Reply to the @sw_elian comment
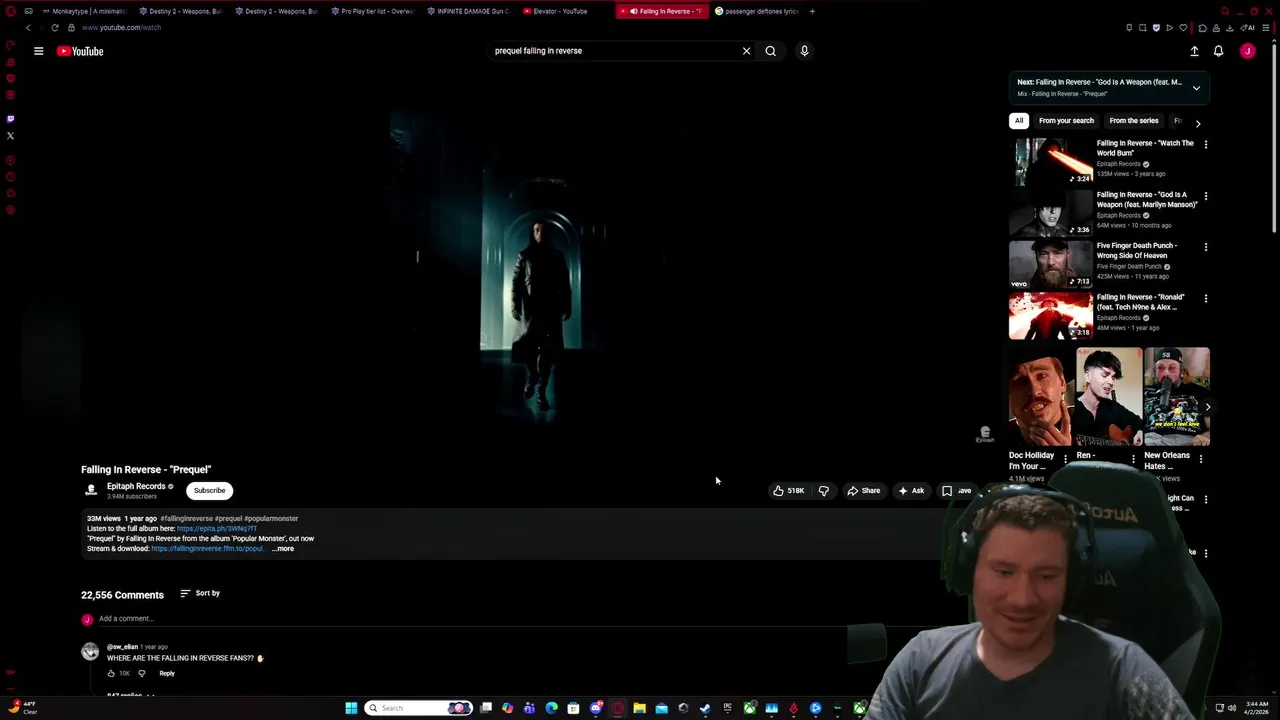 point(167,673)
